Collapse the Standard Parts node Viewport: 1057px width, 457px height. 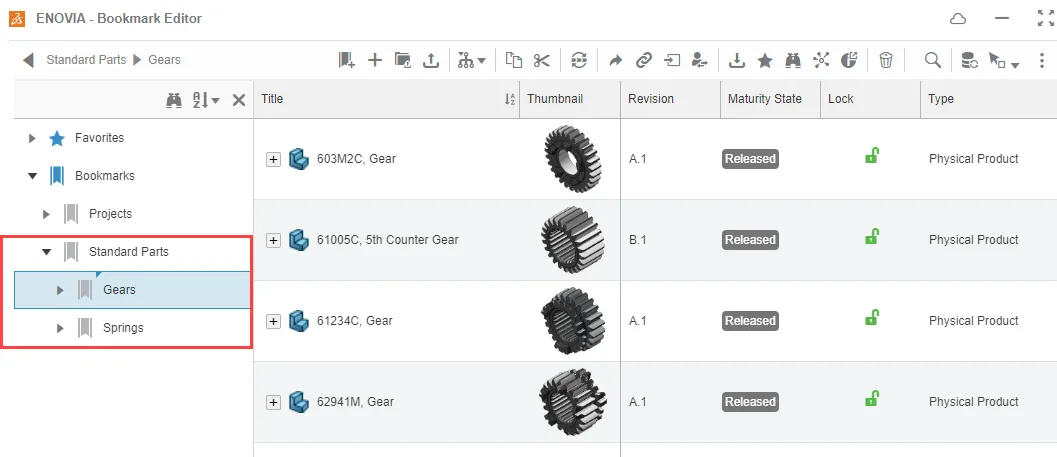click(46, 252)
